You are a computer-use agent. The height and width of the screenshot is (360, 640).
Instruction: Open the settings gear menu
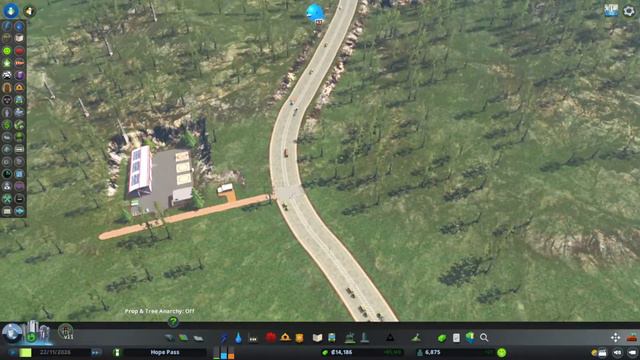629,11
